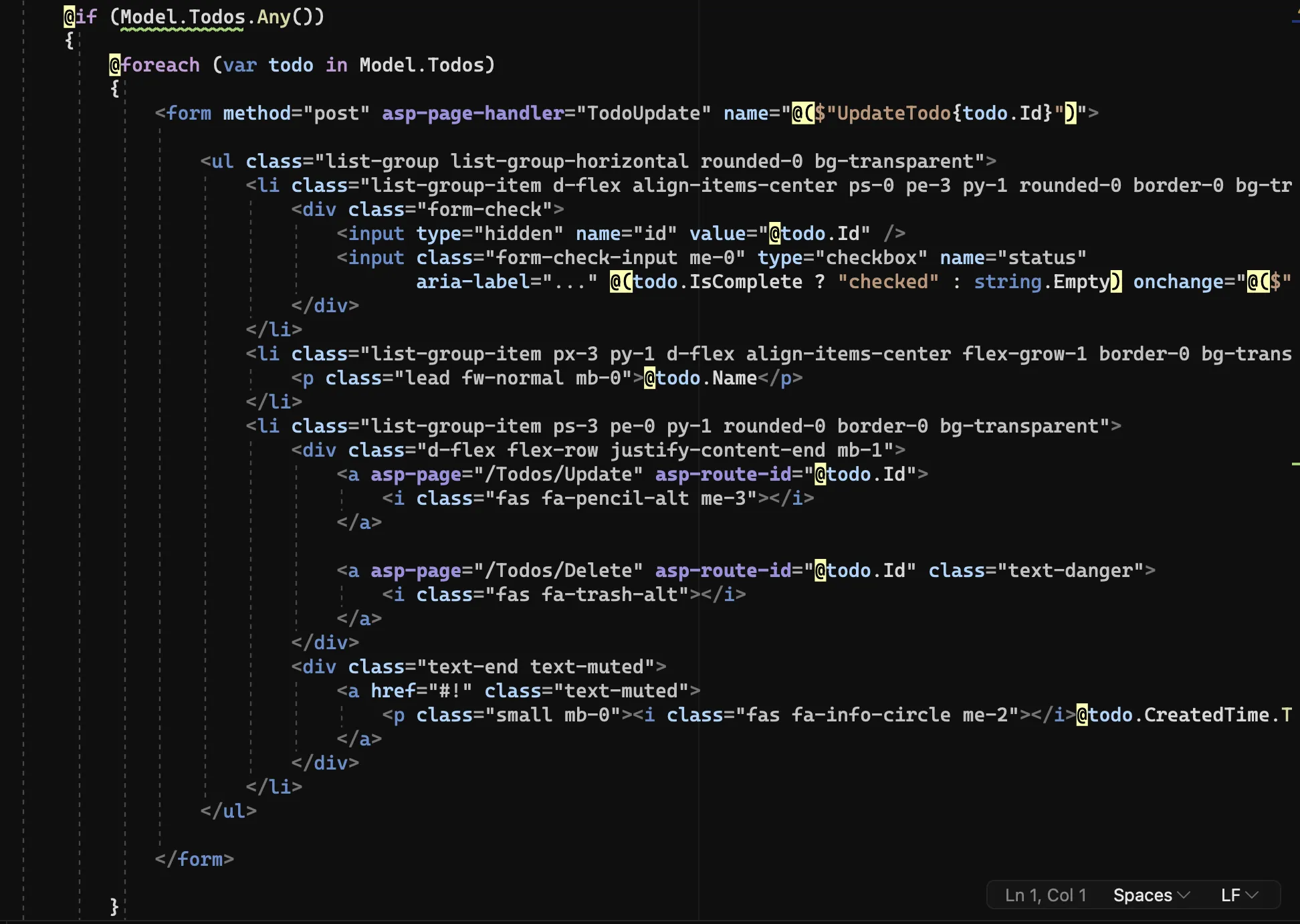Click the list-group-horizontal class in the ul tag
The height and width of the screenshot is (924, 1300).
(569, 161)
